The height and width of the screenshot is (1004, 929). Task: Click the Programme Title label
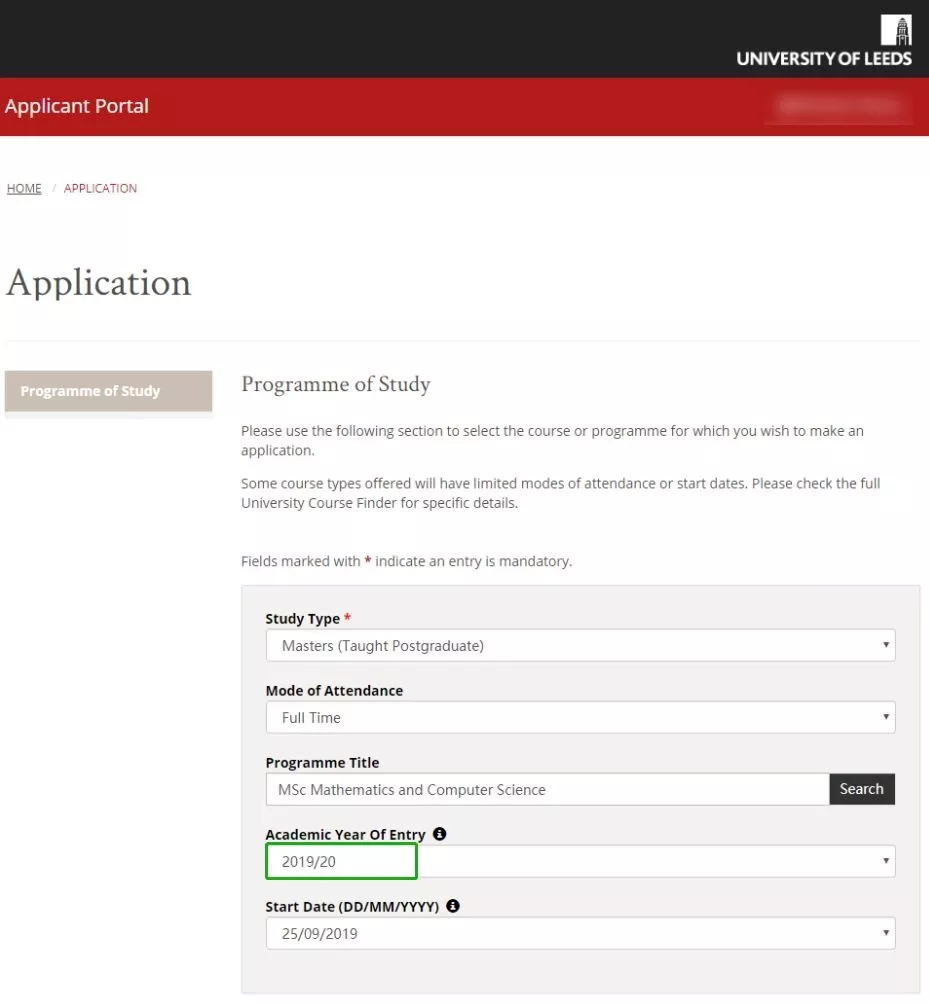pyautogui.click(x=322, y=763)
